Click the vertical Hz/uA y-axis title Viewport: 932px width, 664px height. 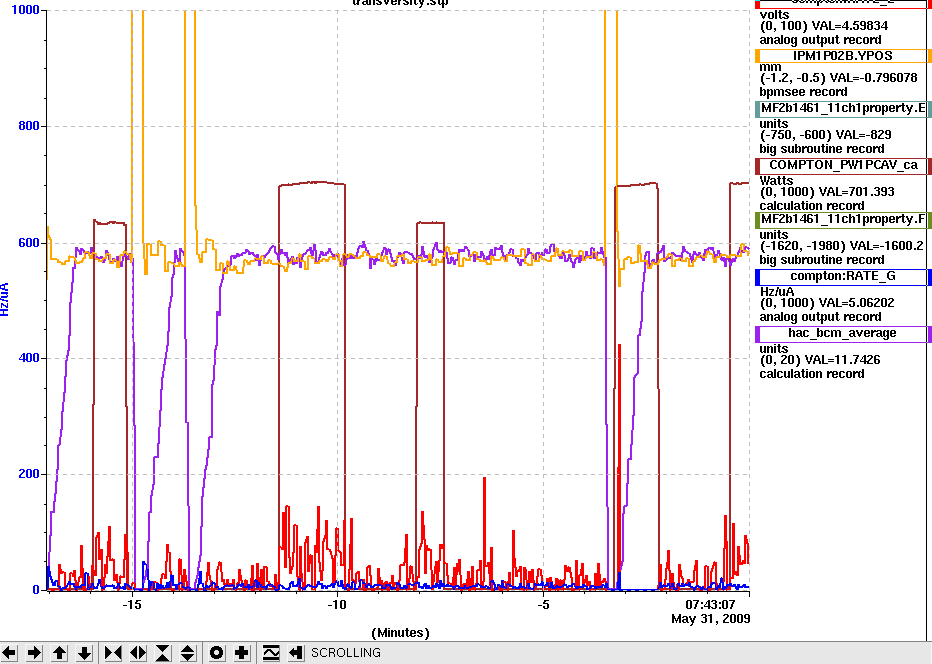coord(5,299)
